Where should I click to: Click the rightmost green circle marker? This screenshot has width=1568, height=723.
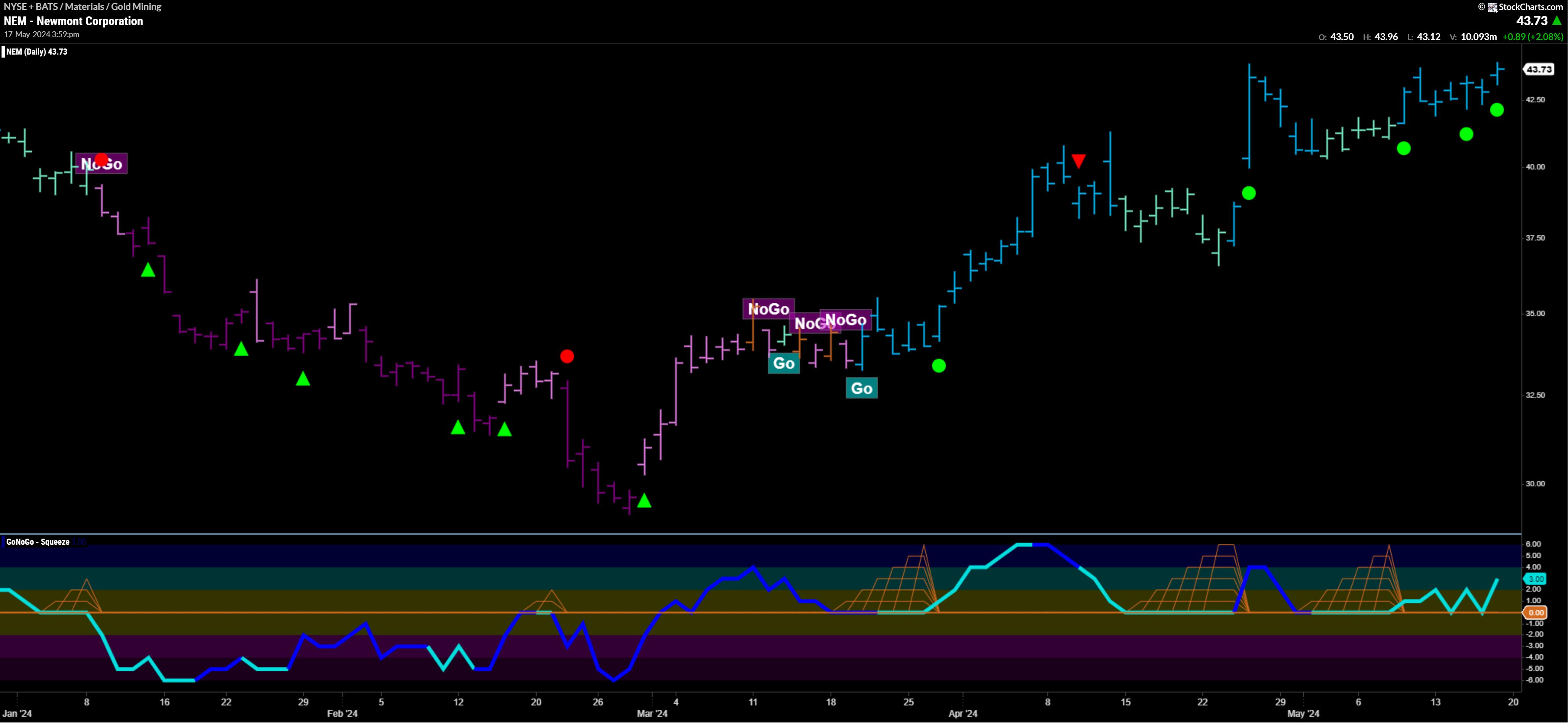coord(1497,110)
